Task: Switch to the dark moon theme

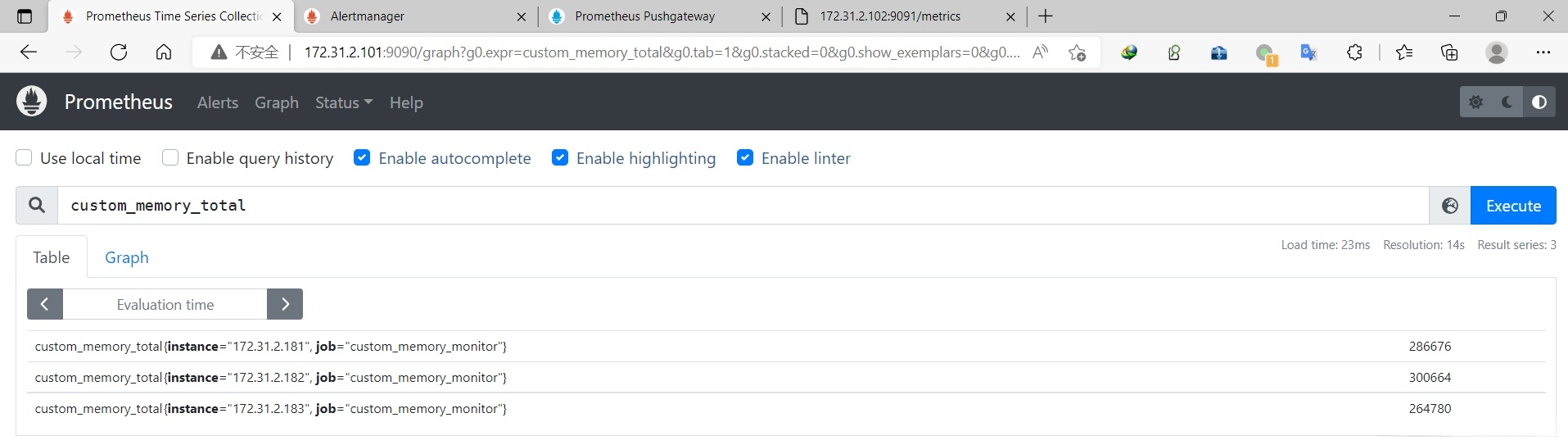Action: pyautogui.click(x=1507, y=102)
